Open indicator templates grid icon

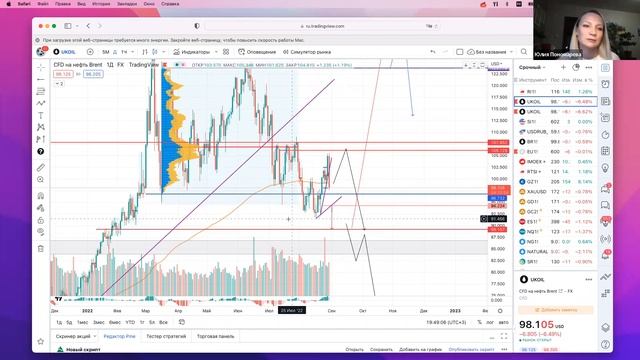point(226,52)
